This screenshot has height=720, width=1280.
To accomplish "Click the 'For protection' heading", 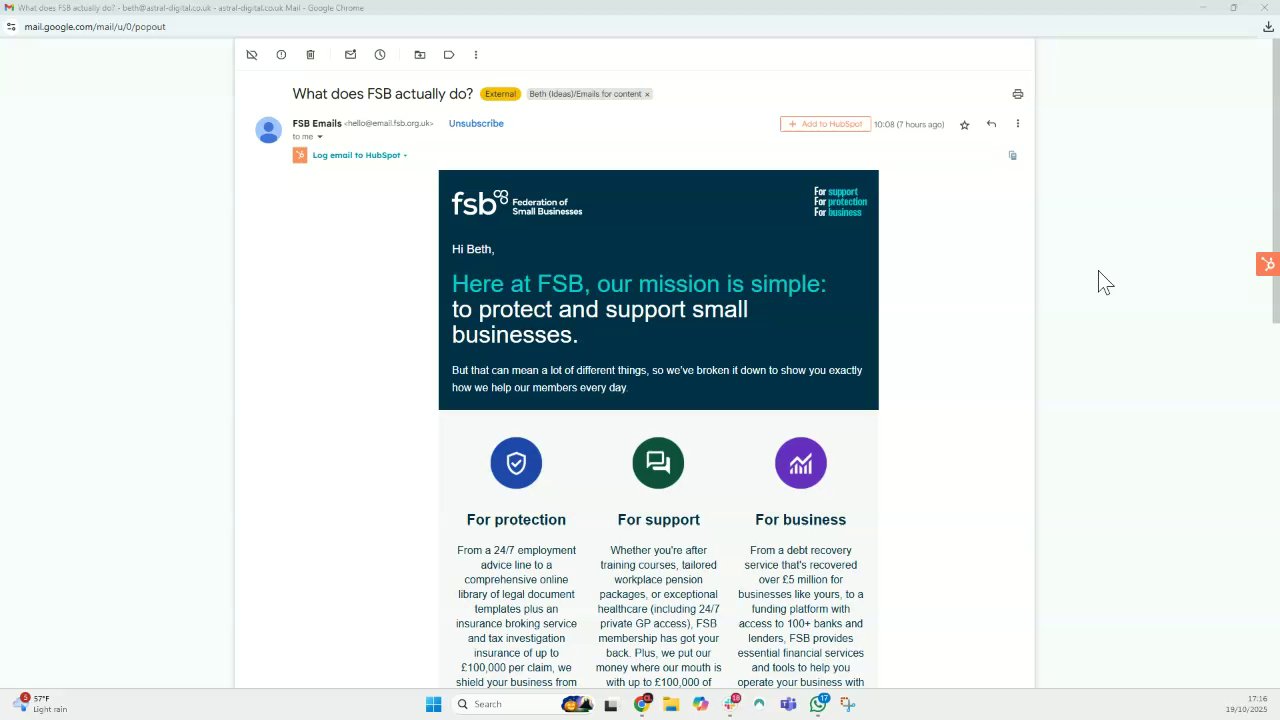I will pyautogui.click(x=516, y=520).
